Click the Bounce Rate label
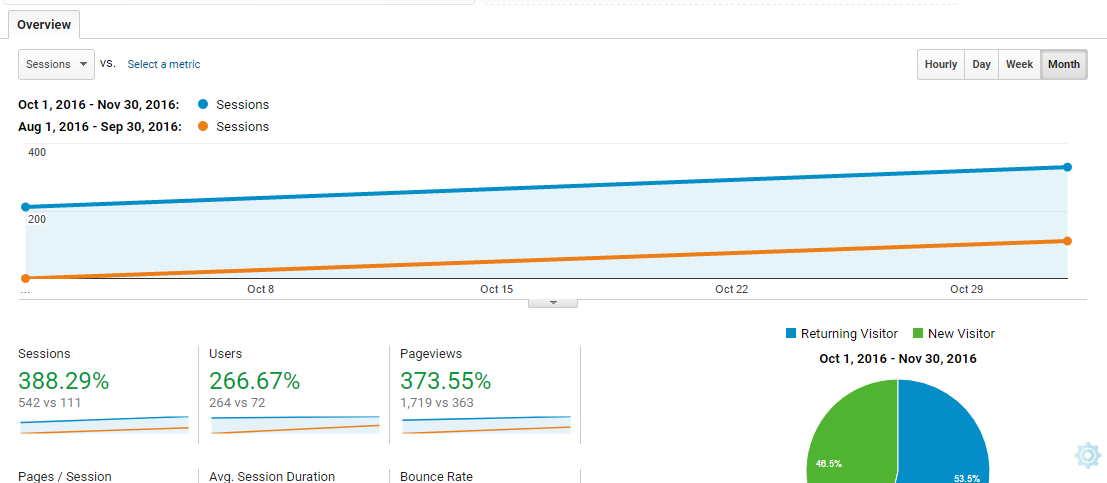Viewport: 1107px width, 483px height. [x=436, y=477]
